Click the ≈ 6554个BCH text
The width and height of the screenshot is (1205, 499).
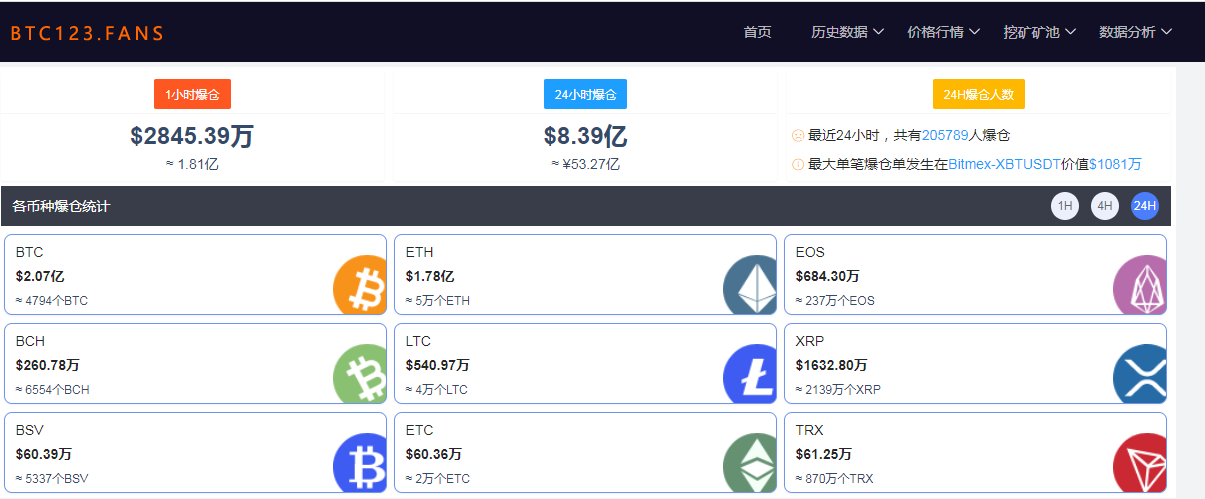click(52, 389)
